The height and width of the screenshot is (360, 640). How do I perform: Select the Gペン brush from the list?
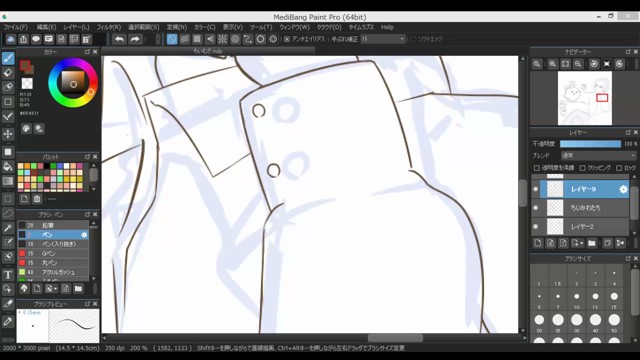(x=53, y=253)
